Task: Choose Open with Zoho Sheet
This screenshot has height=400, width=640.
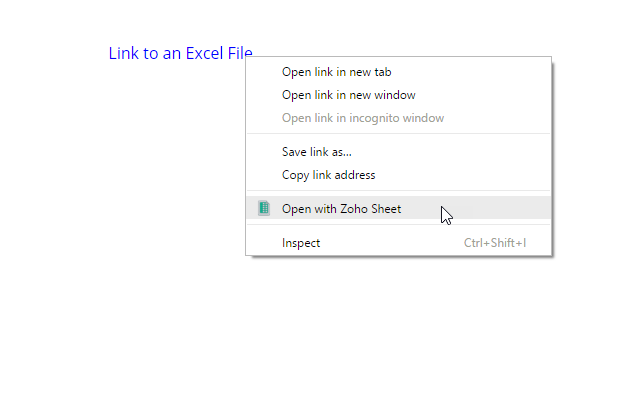Action: click(x=398, y=208)
